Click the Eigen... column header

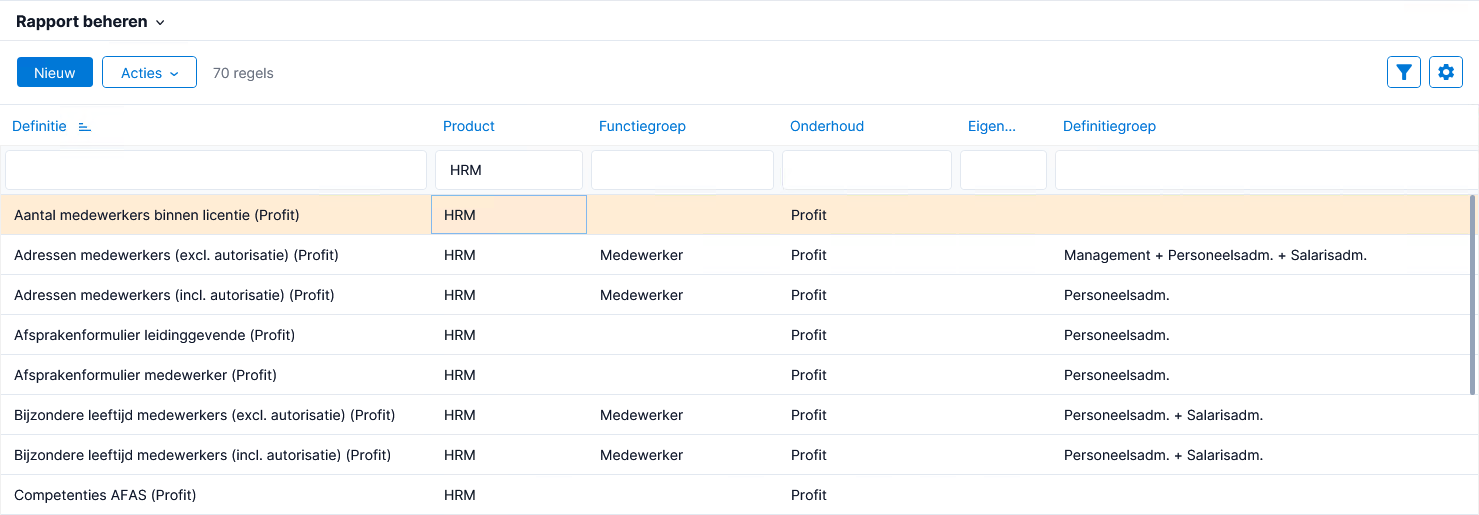(992, 127)
